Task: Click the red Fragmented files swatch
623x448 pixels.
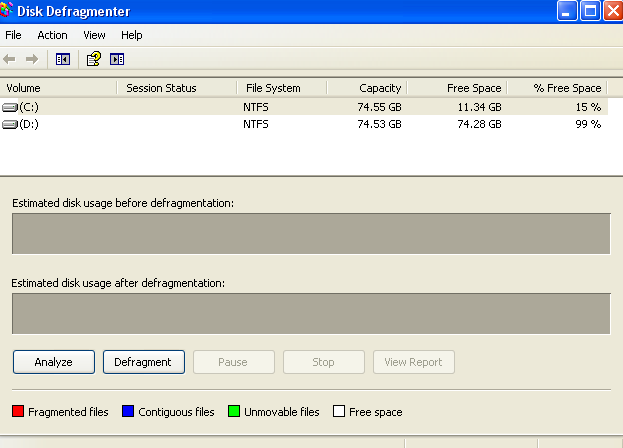Action: [x=18, y=411]
